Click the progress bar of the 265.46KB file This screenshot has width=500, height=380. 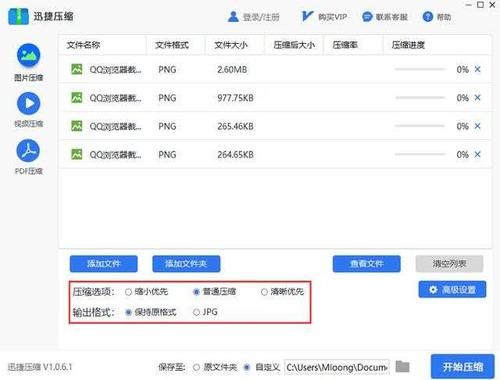[x=420, y=126]
